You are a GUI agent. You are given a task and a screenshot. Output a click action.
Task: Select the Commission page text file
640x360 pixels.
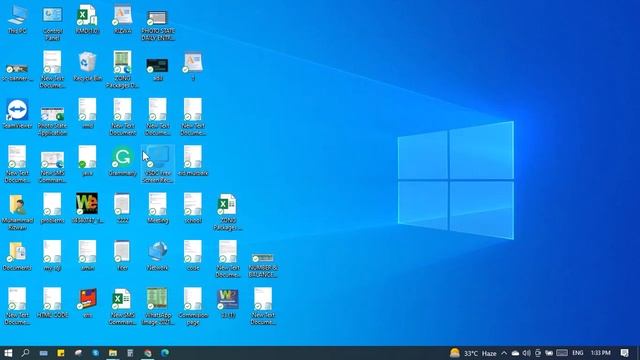click(x=193, y=307)
